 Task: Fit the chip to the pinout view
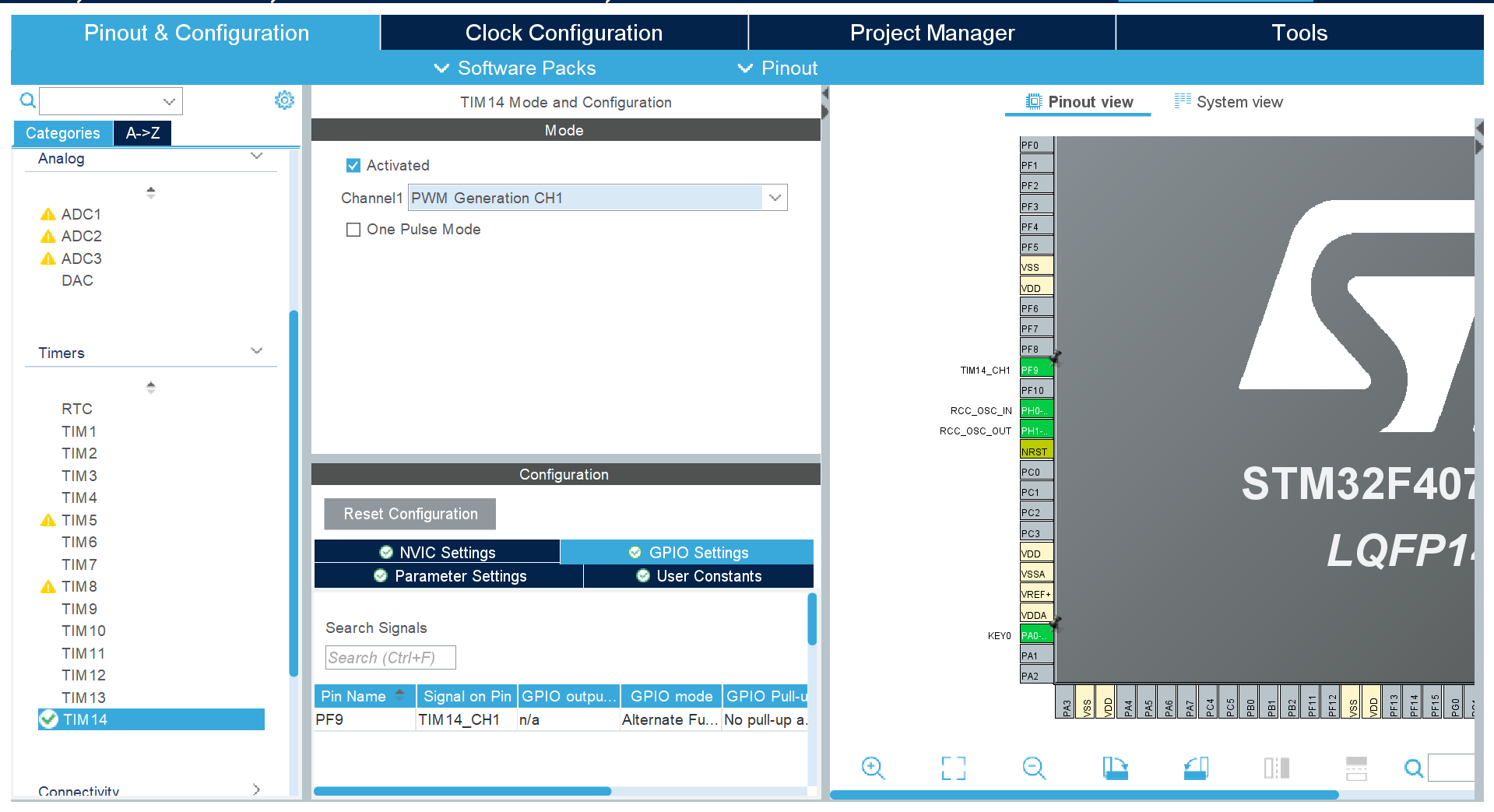(x=954, y=768)
